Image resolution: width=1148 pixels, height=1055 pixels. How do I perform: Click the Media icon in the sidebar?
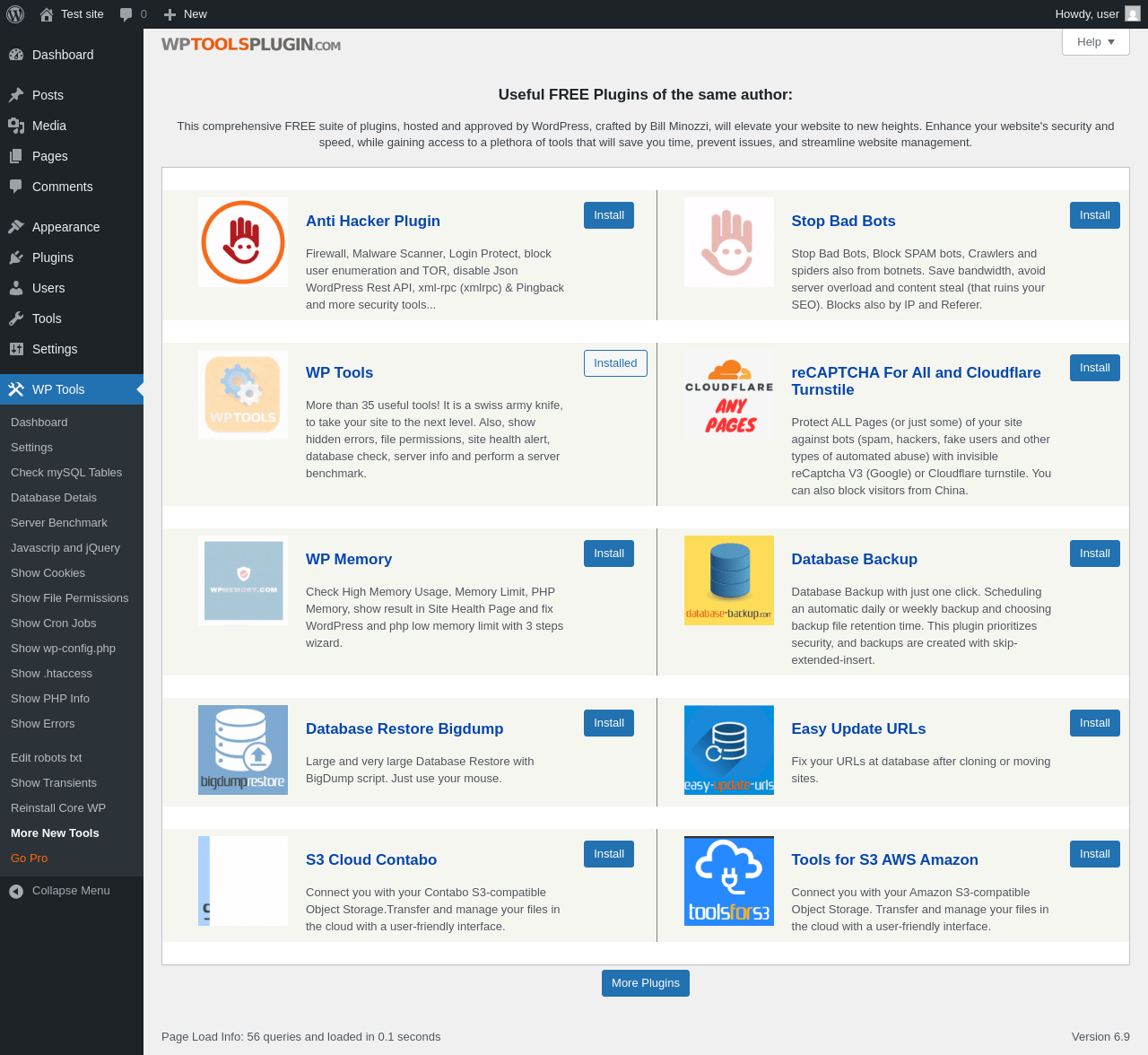click(x=16, y=126)
